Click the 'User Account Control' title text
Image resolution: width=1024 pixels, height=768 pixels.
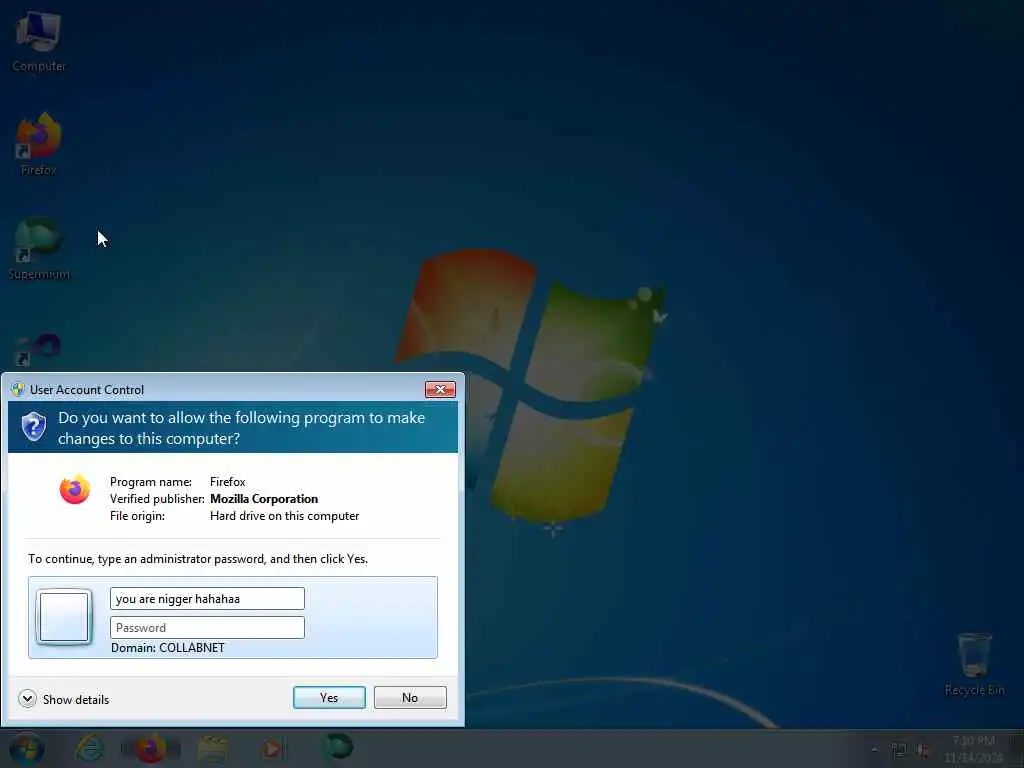(x=87, y=390)
